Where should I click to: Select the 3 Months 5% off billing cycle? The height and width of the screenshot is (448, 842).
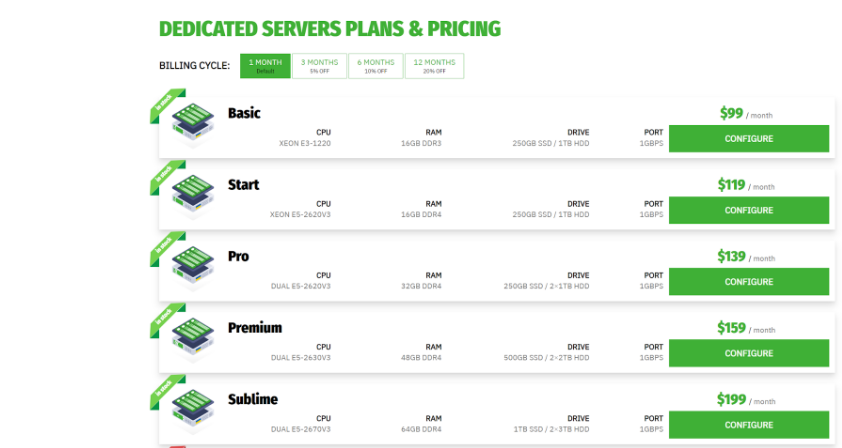tap(320, 66)
